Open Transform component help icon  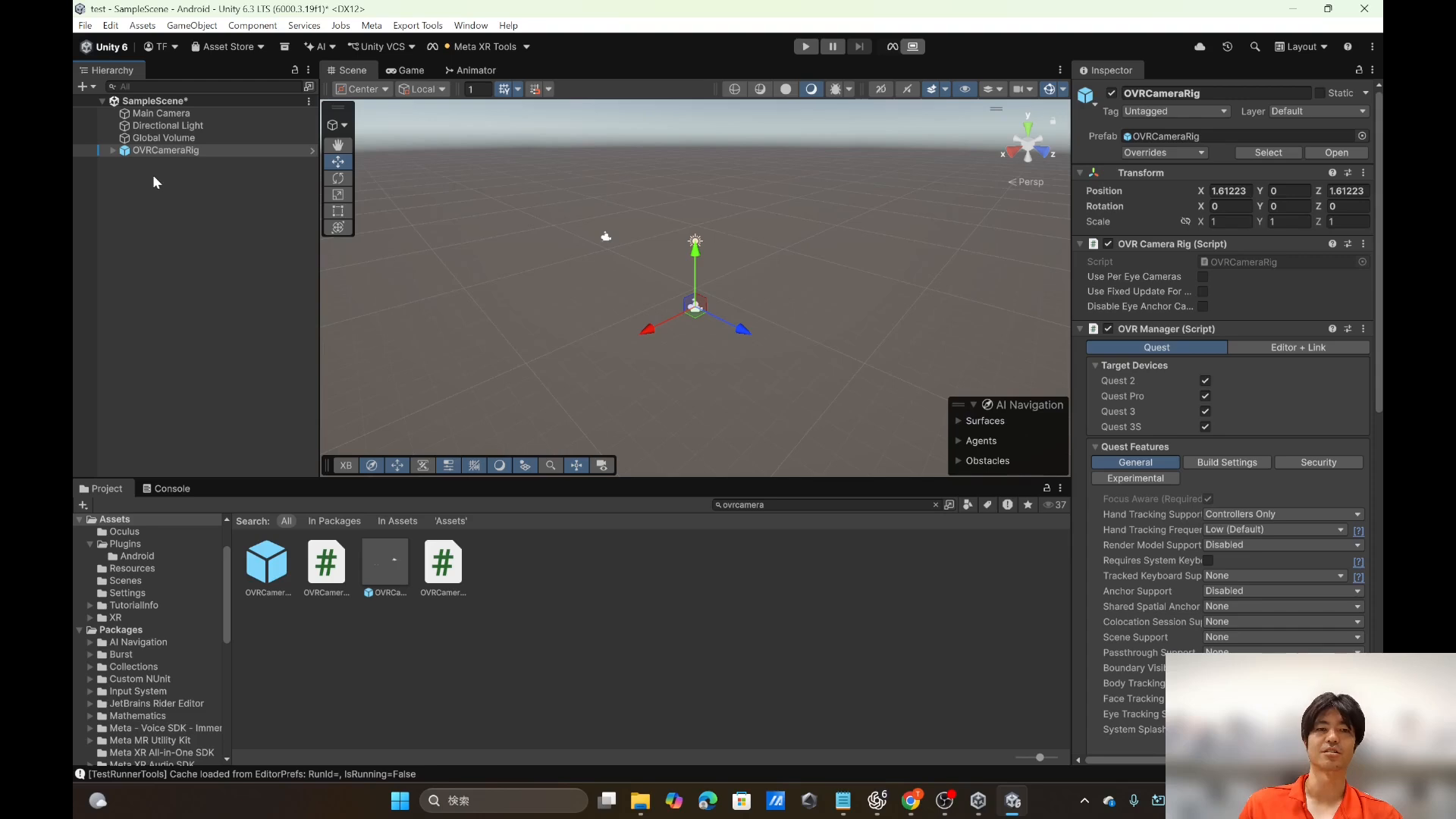[x=1332, y=173]
